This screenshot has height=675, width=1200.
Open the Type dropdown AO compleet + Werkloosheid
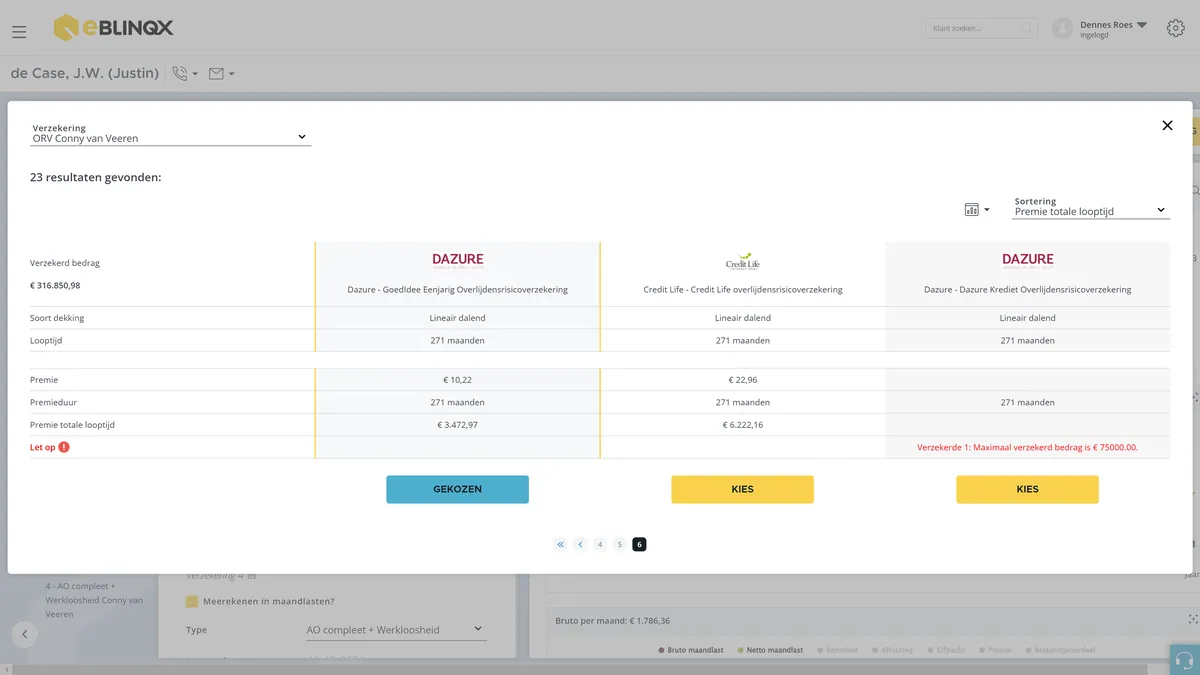[x=396, y=630]
